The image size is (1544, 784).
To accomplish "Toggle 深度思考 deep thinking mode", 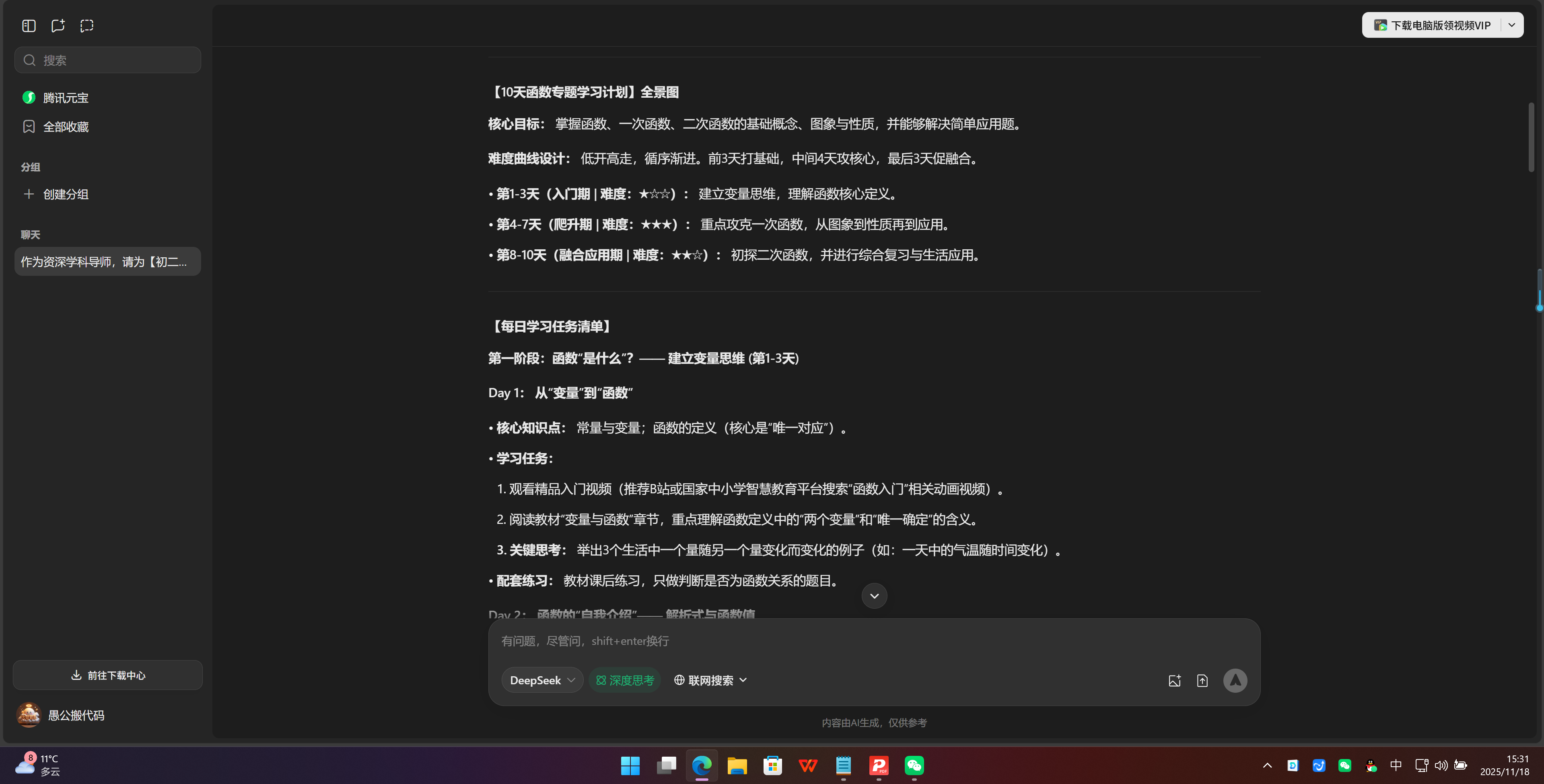I will click(x=624, y=680).
